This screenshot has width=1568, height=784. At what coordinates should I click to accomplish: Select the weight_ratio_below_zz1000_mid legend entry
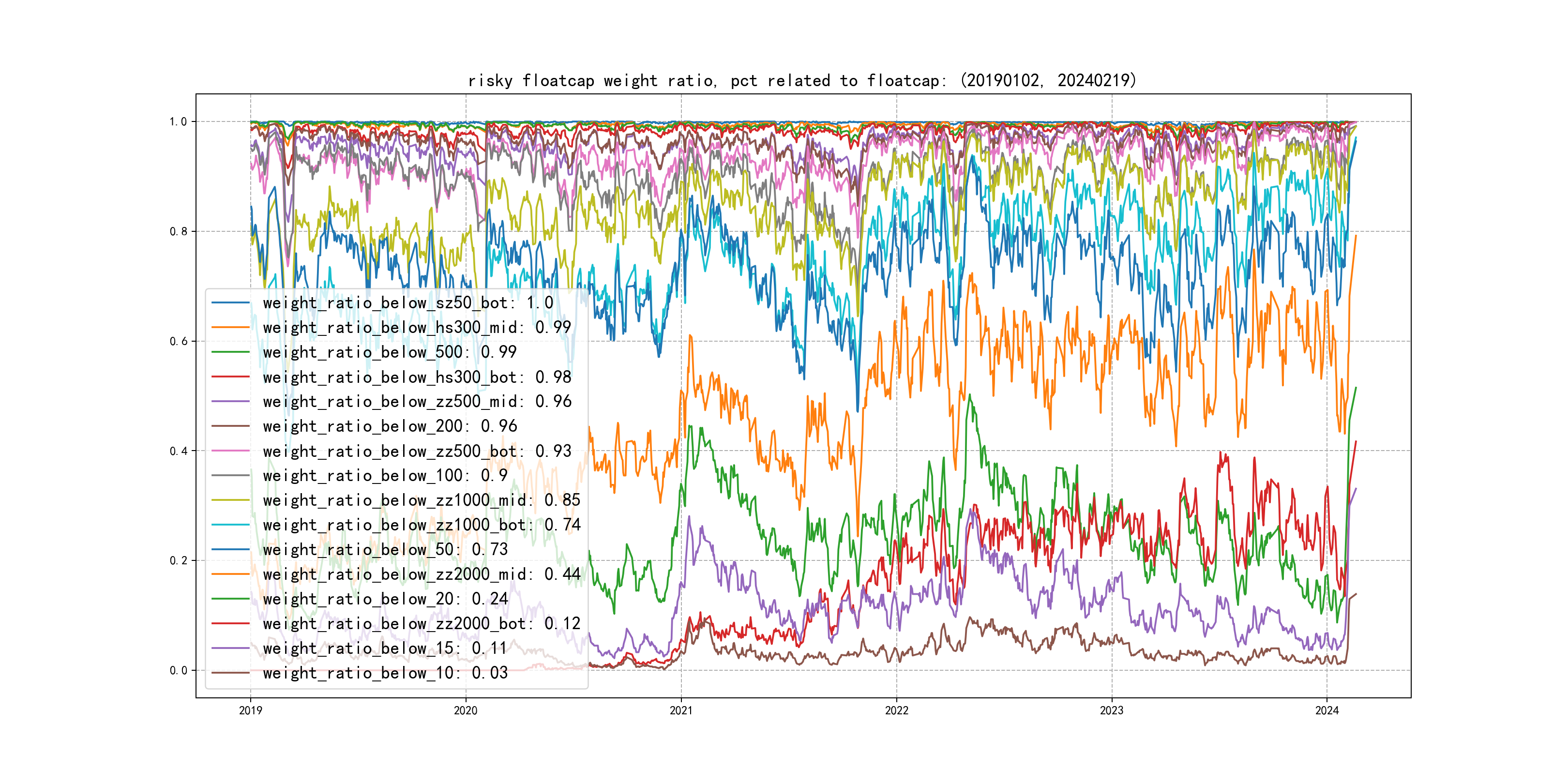tap(421, 500)
